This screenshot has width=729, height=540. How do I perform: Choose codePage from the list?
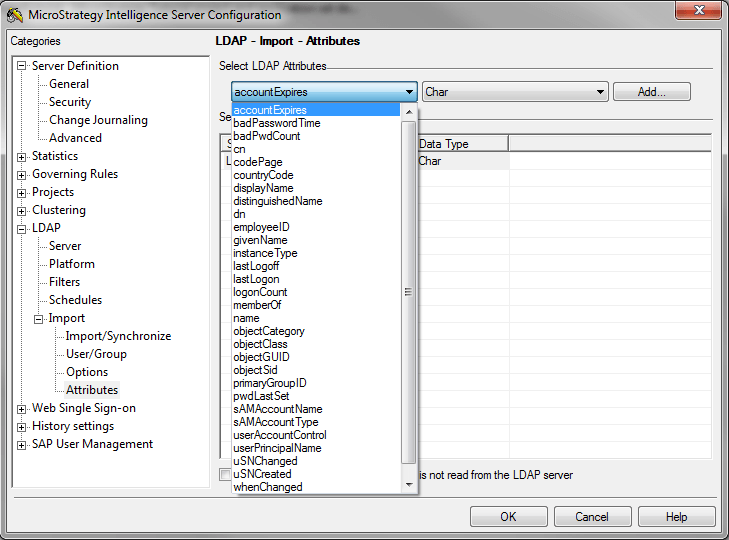[316, 162]
